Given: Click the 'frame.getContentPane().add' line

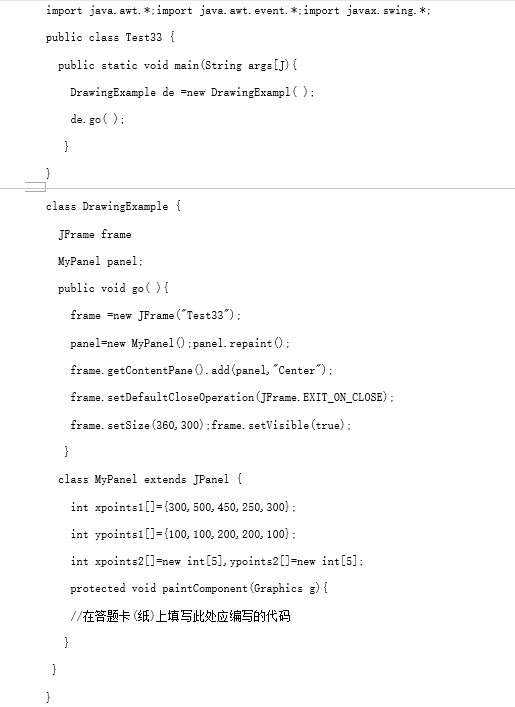Looking at the screenshot, I should [201, 371].
